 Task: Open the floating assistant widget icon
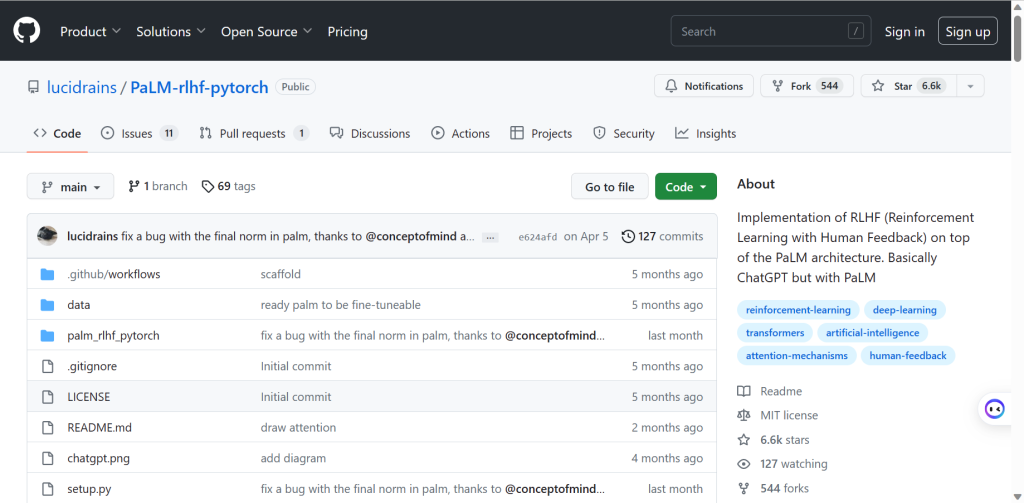pos(994,408)
